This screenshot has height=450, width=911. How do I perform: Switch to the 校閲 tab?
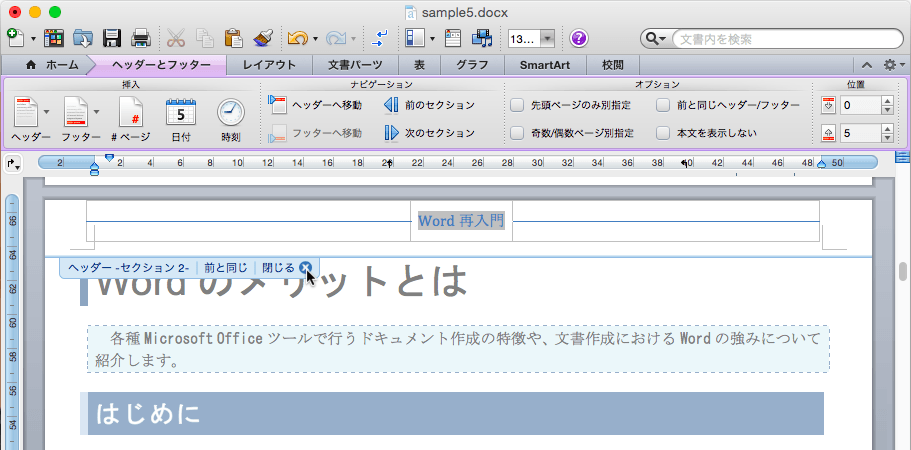pyautogui.click(x=613, y=65)
